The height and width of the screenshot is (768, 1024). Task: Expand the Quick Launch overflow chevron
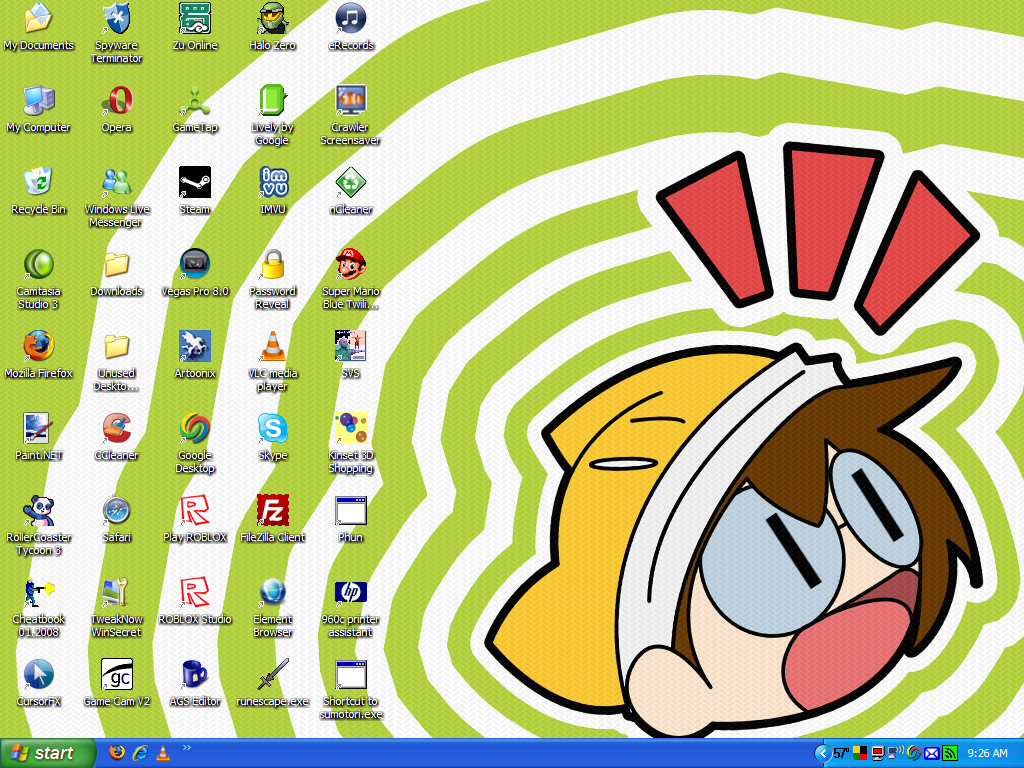pos(186,747)
